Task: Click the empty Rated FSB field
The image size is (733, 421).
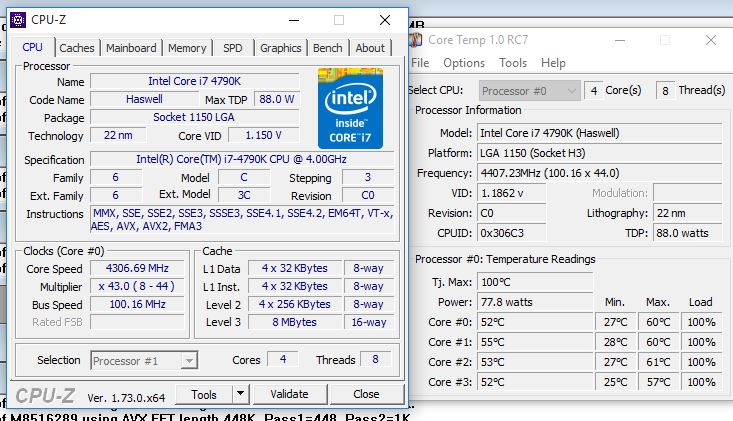Action: point(137,322)
